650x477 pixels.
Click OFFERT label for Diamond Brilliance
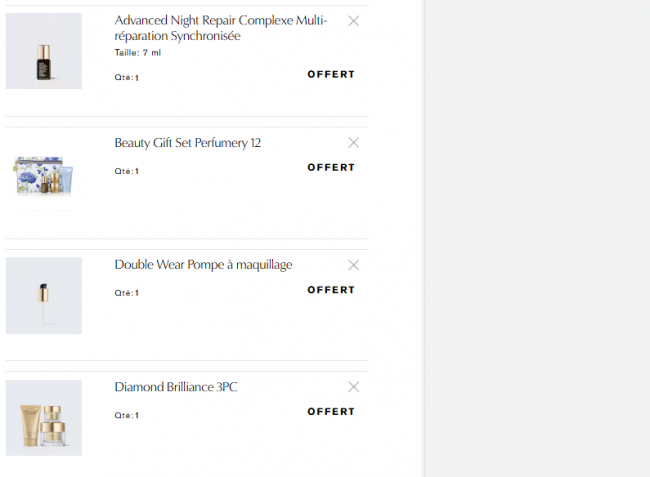[x=331, y=411]
